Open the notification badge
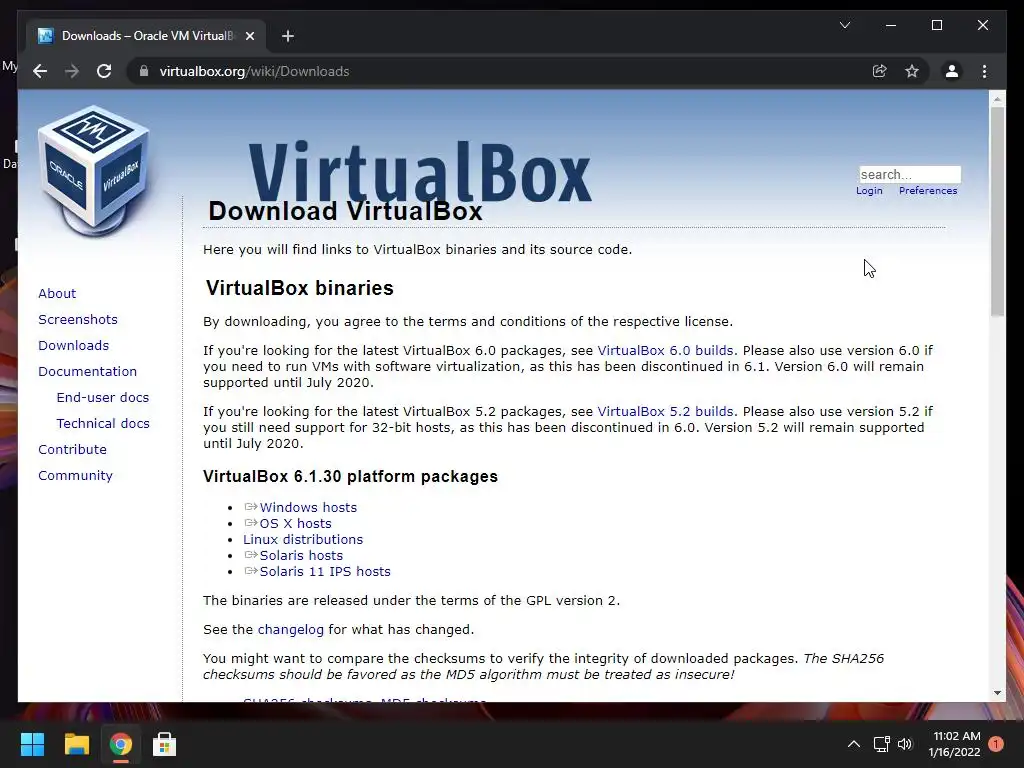 coord(996,744)
